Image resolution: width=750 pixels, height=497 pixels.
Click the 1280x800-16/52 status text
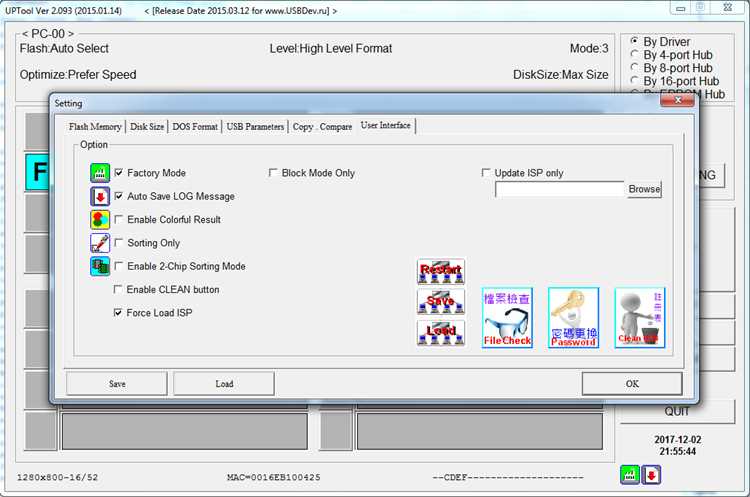tap(57, 477)
